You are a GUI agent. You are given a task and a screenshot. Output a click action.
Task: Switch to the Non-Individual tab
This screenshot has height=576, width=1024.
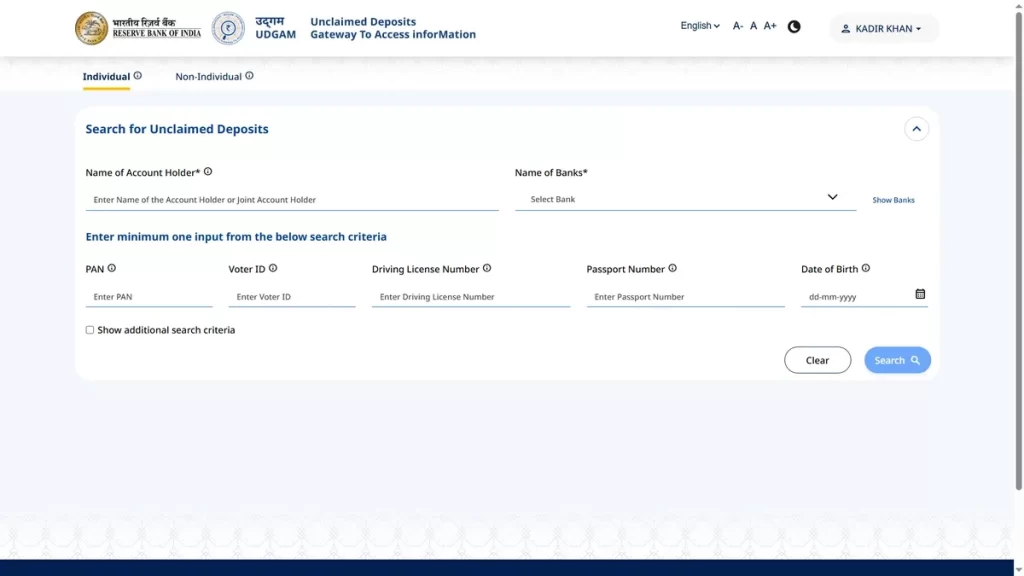(209, 77)
